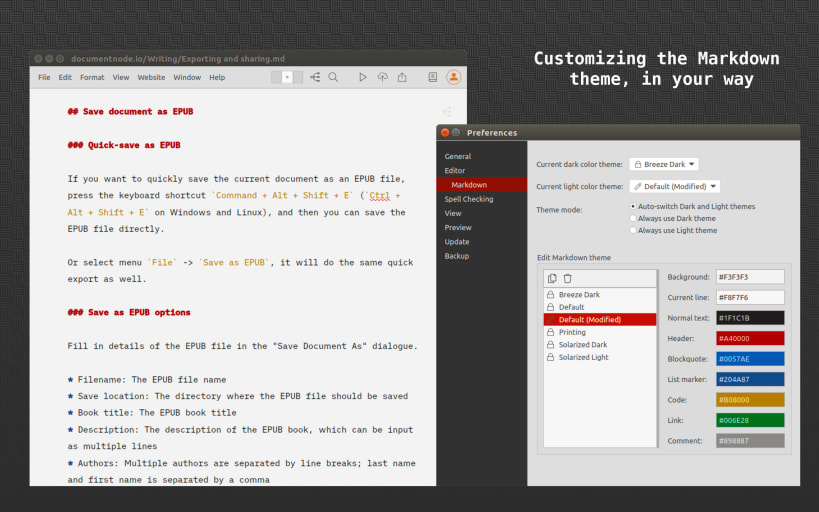Viewport: 819px width, 512px height.
Task: Open the Website menu
Action: pyautogui.click(x=151, y=77)
